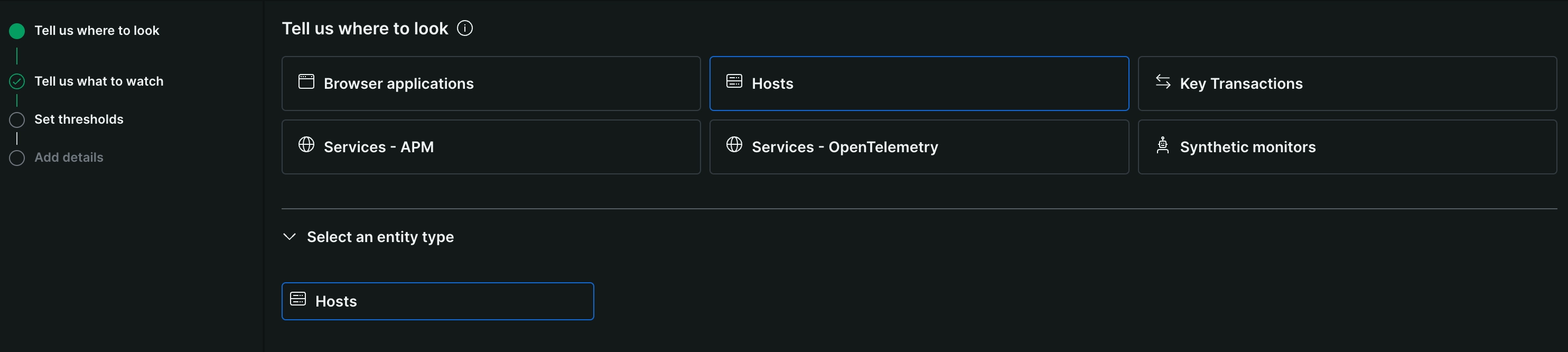Select the Hosts entity type tile
This screenshot has height=352, width=1568.
[x=437, y=301]
